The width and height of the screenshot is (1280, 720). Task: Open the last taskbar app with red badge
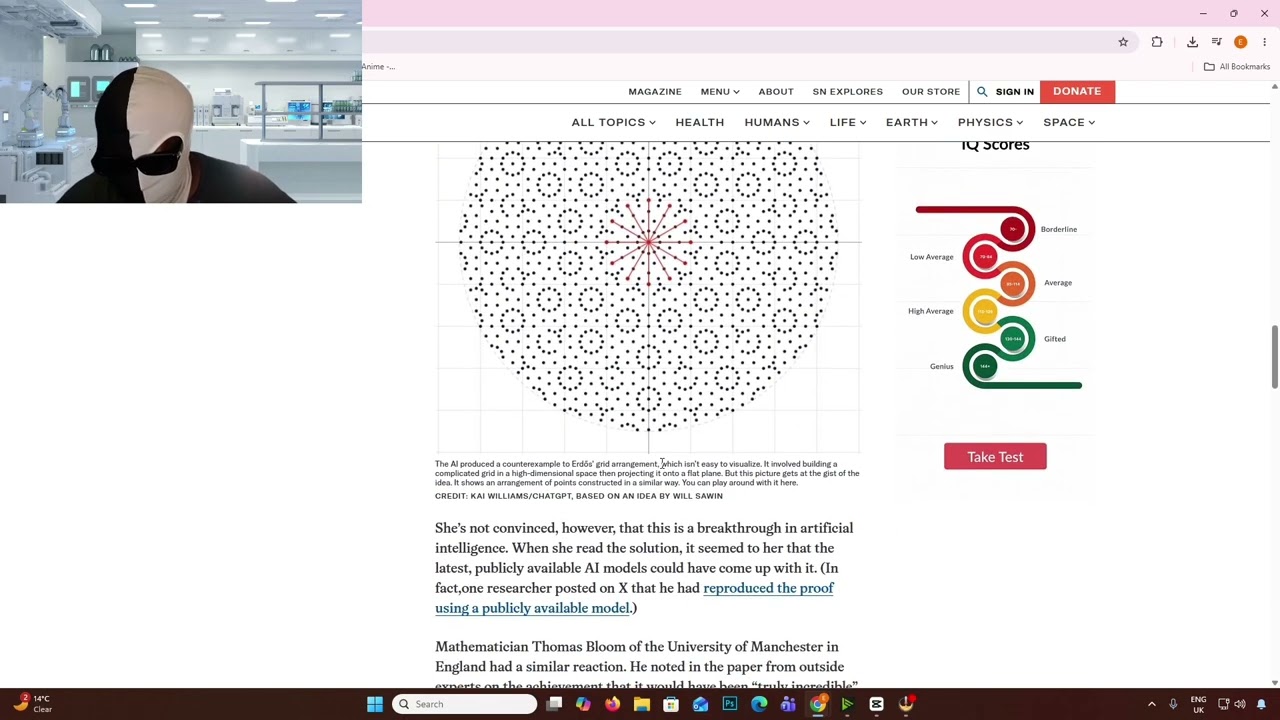(x=906, y=704)
